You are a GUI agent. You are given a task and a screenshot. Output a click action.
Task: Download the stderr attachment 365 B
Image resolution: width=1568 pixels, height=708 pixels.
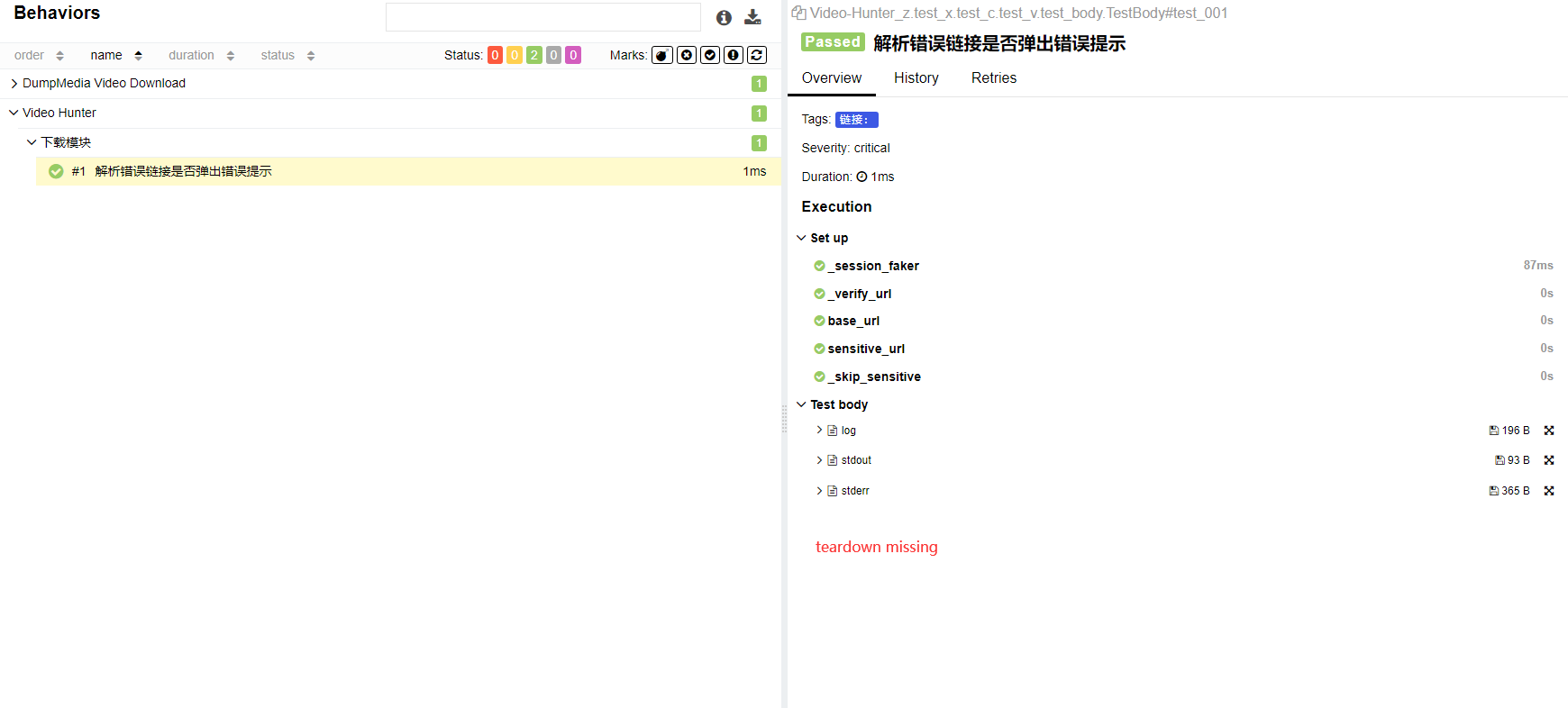pos(1509,491)
